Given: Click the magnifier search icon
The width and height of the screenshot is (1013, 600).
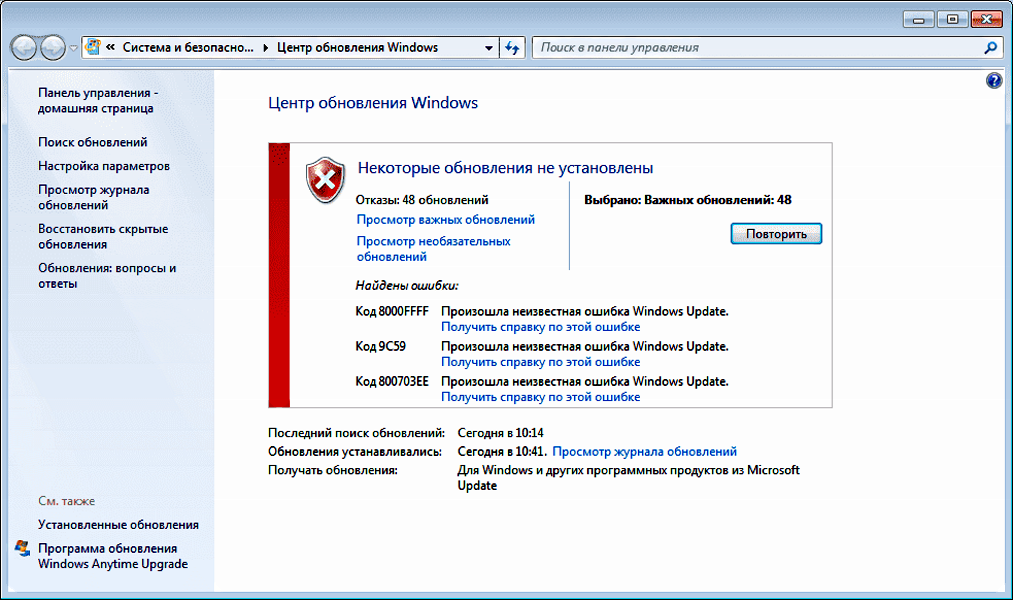Looking at the screenshot, I should tap(990, 48).
